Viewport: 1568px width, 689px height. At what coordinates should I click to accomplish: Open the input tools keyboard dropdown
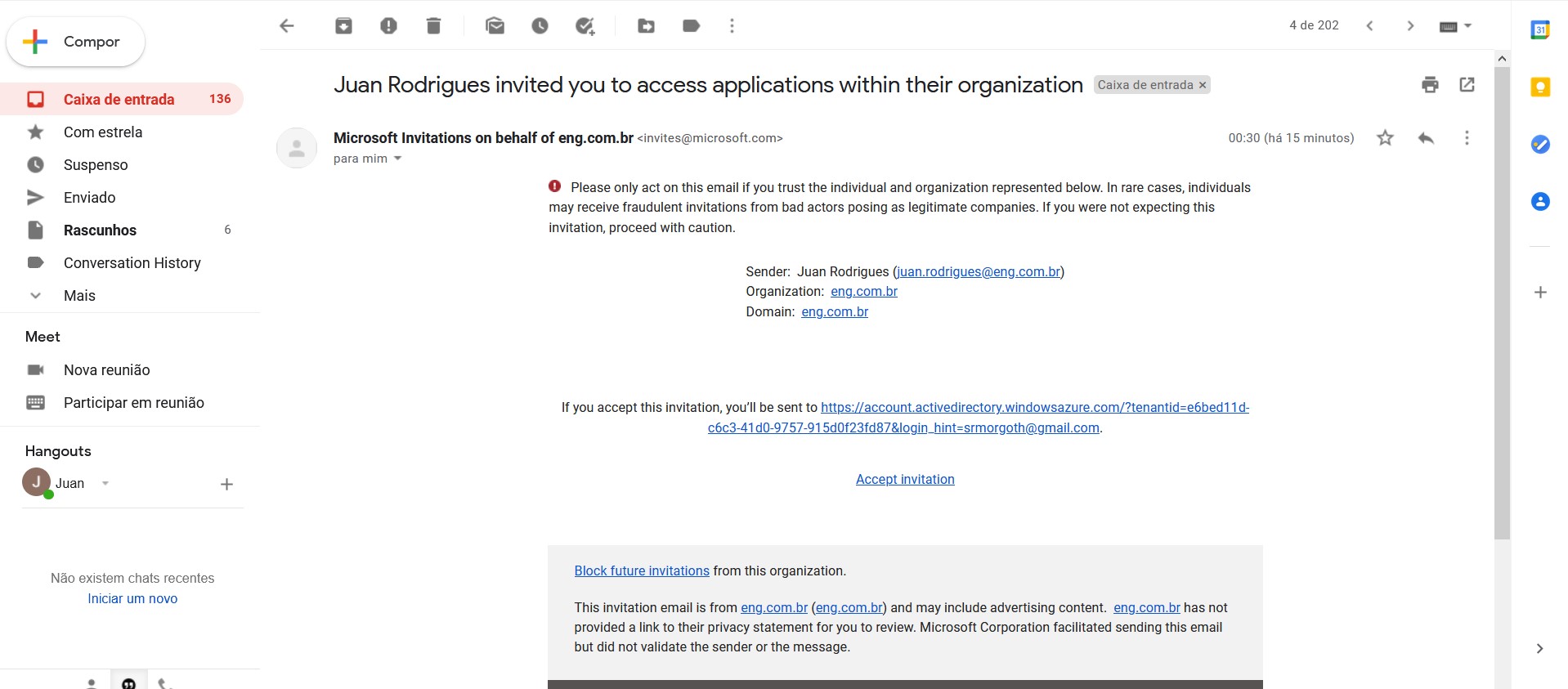coord(1455,26)
